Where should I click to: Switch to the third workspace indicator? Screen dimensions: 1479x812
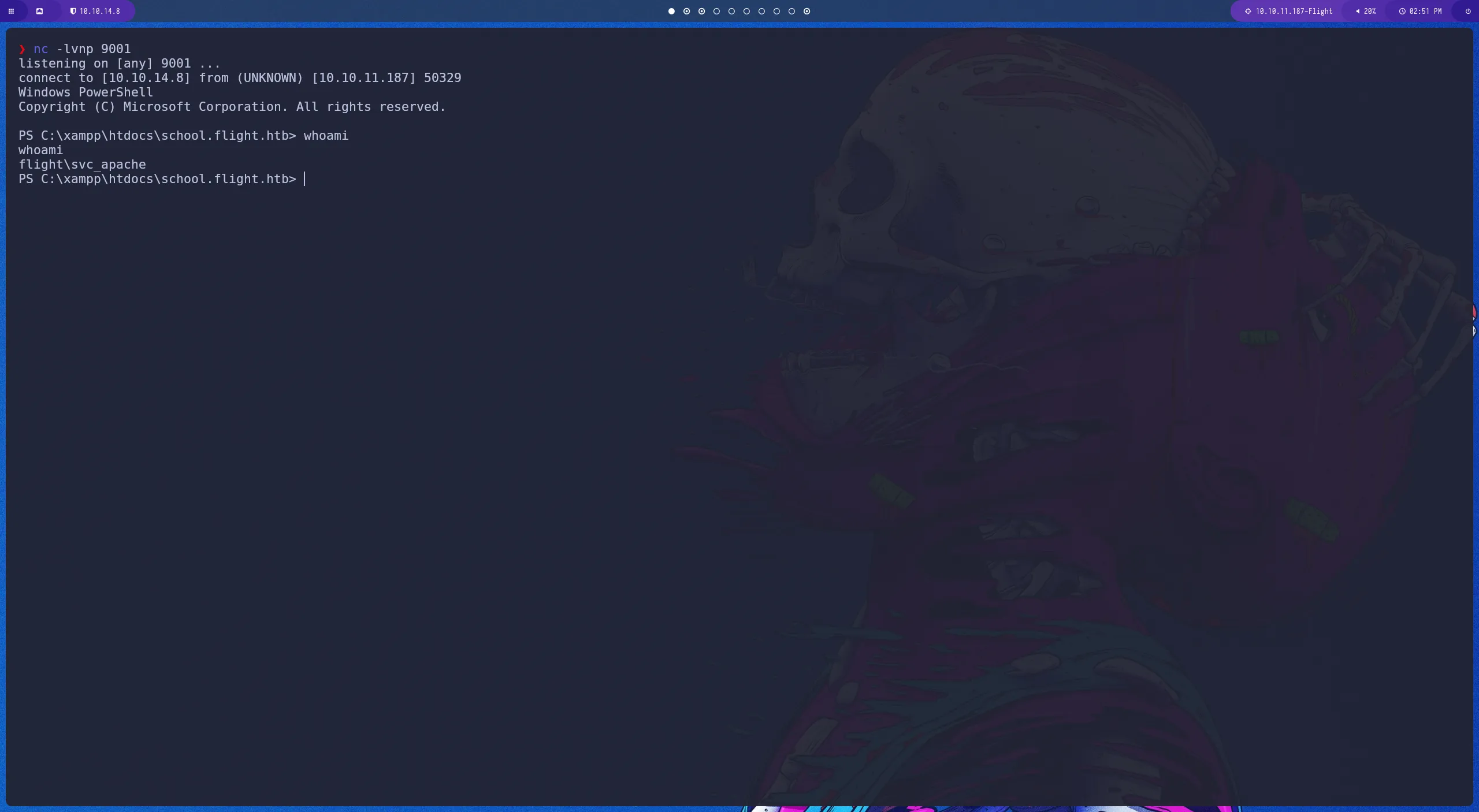coord(701,11)
